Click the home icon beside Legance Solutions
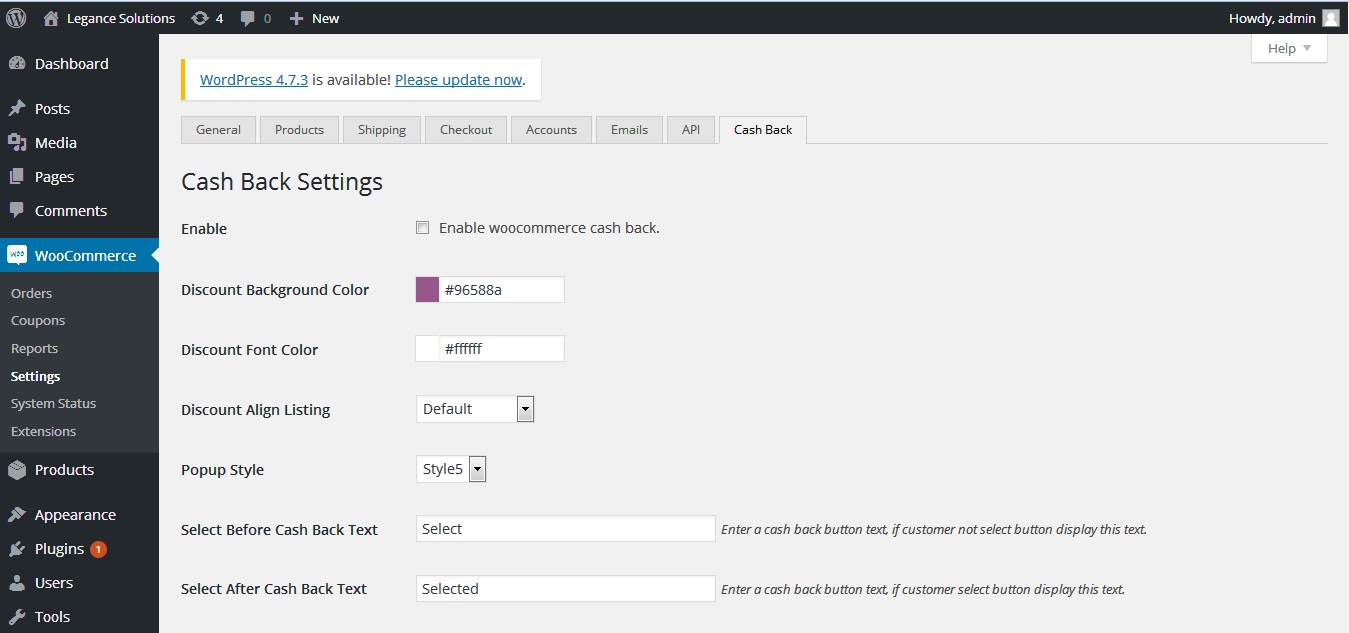Screen dimensions: 1349x633 (51, 18)
